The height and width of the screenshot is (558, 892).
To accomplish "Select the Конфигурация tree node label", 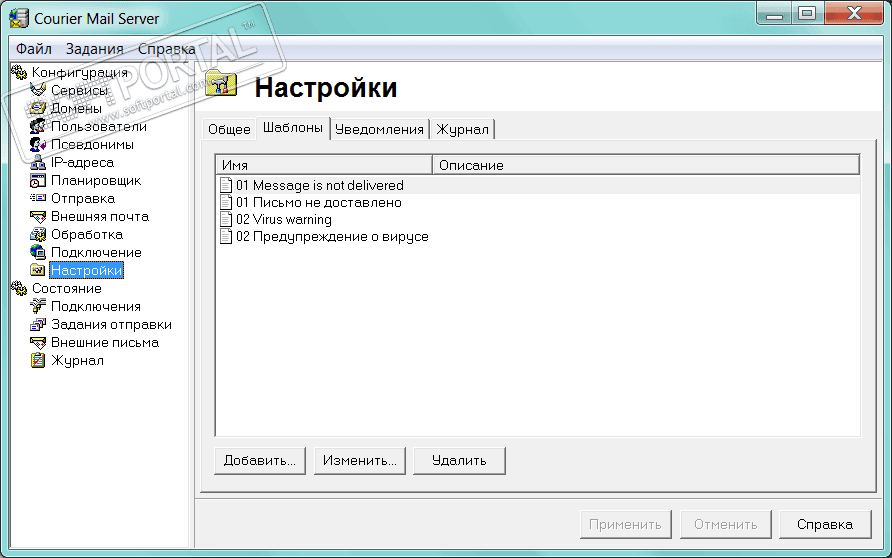I will pyautogui.click(x=80, y=72).
